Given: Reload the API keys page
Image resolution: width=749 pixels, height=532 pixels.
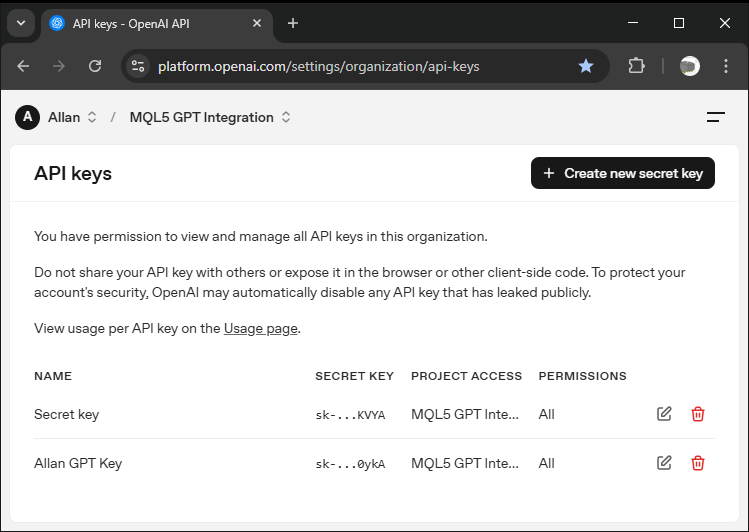Looking at the screenshot, I should 95,66.
